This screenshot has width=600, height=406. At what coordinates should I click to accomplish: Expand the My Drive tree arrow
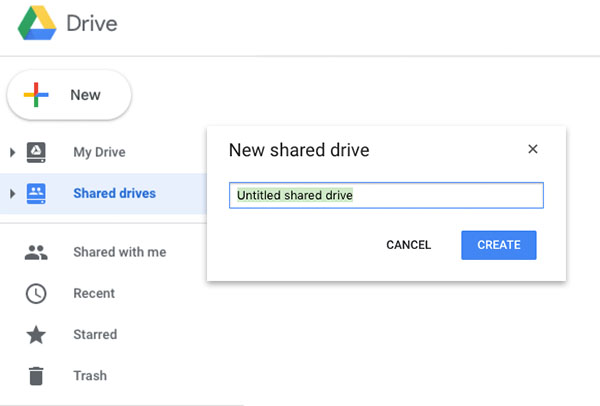(13, 152)
